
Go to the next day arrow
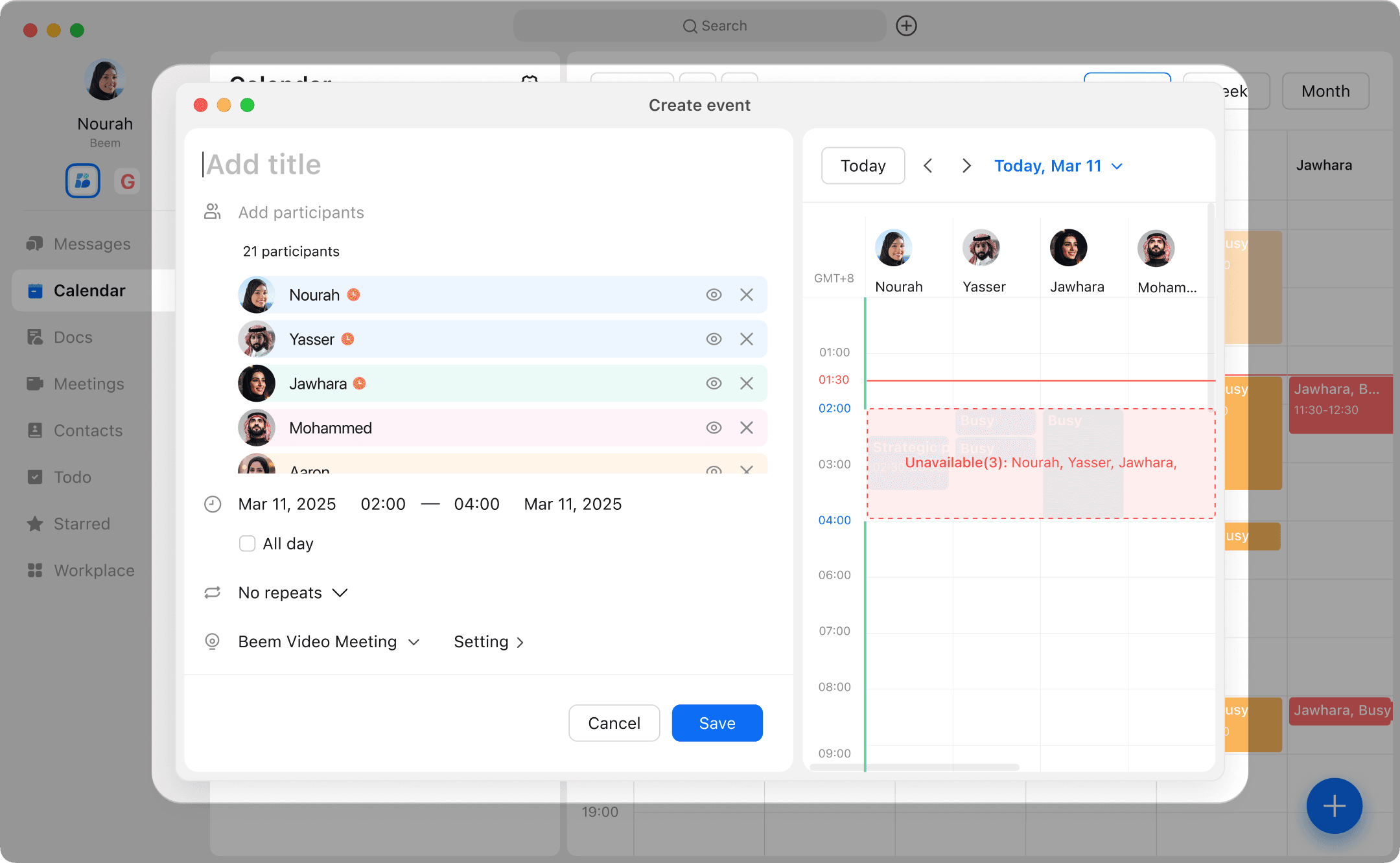[x=966, y=166]
